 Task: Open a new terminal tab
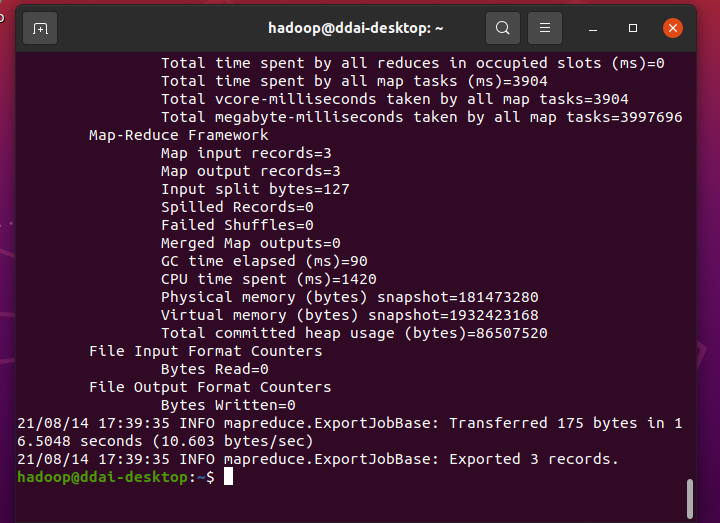pos(40,28)
